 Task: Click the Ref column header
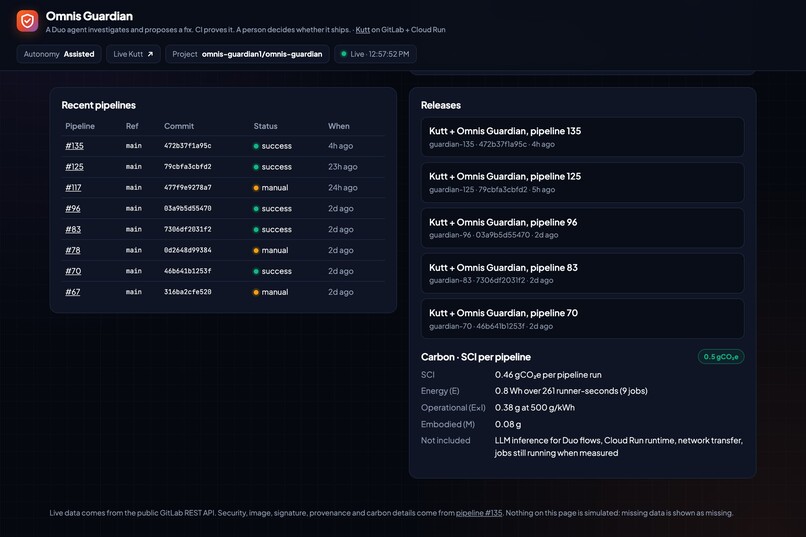(x=132, y=126)
